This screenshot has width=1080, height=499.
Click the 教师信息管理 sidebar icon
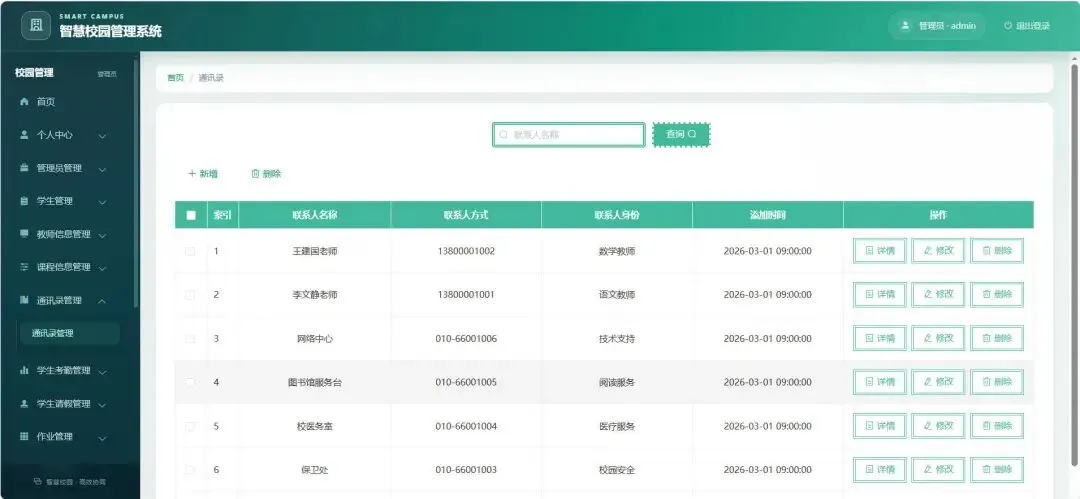coord(25,234)
